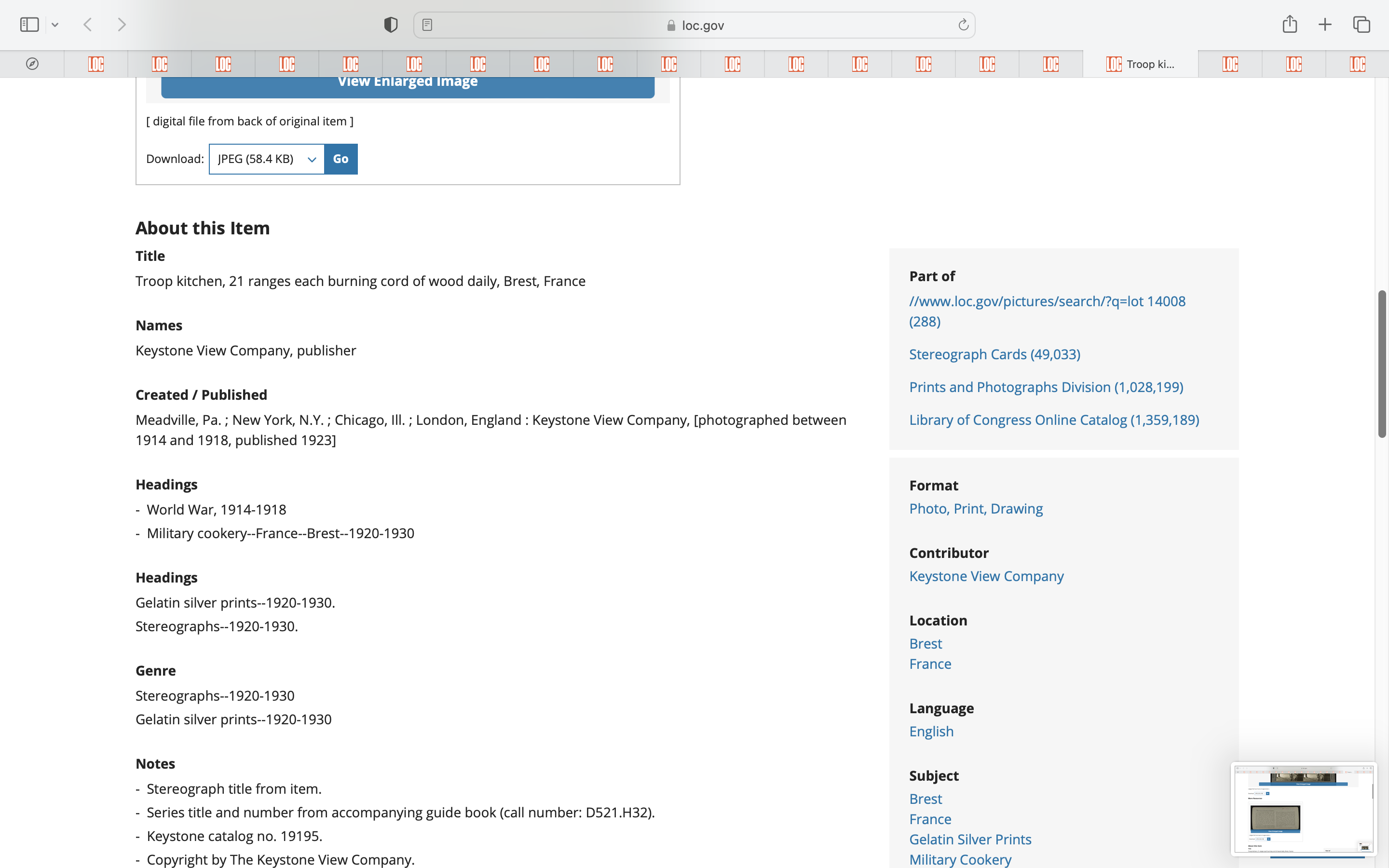The width and height of the screenshot is (1389, 868).
Task: Expand the sidebar options chevron
Action: click(55, 25)
